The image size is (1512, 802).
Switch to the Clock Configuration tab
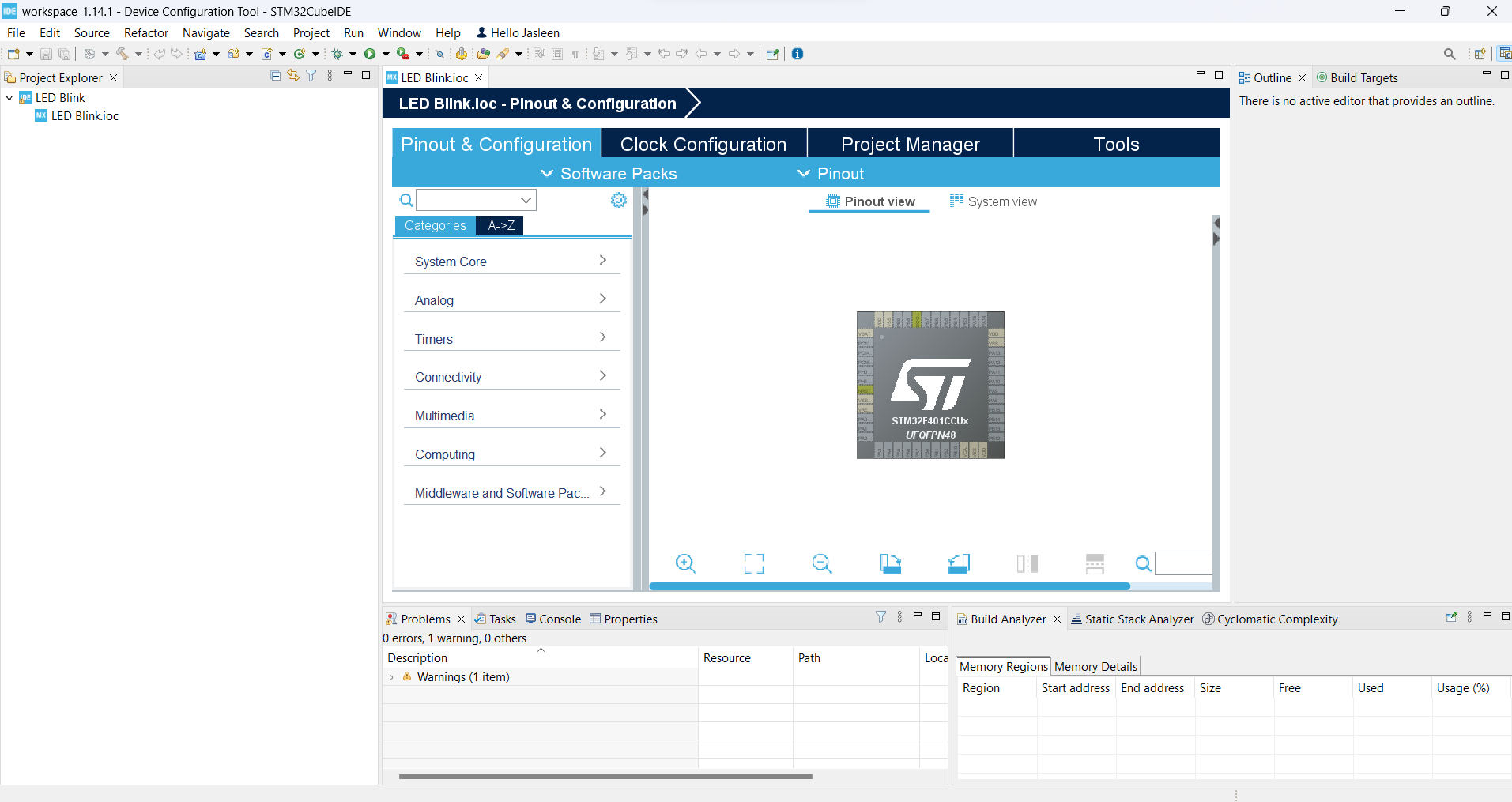point(703,143)
